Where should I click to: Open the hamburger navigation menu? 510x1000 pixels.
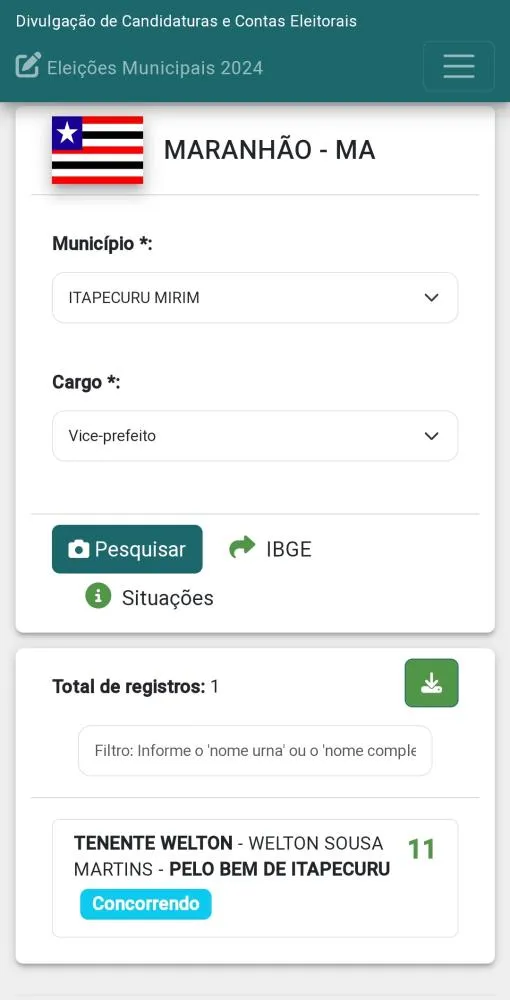(x=458, y=66)
